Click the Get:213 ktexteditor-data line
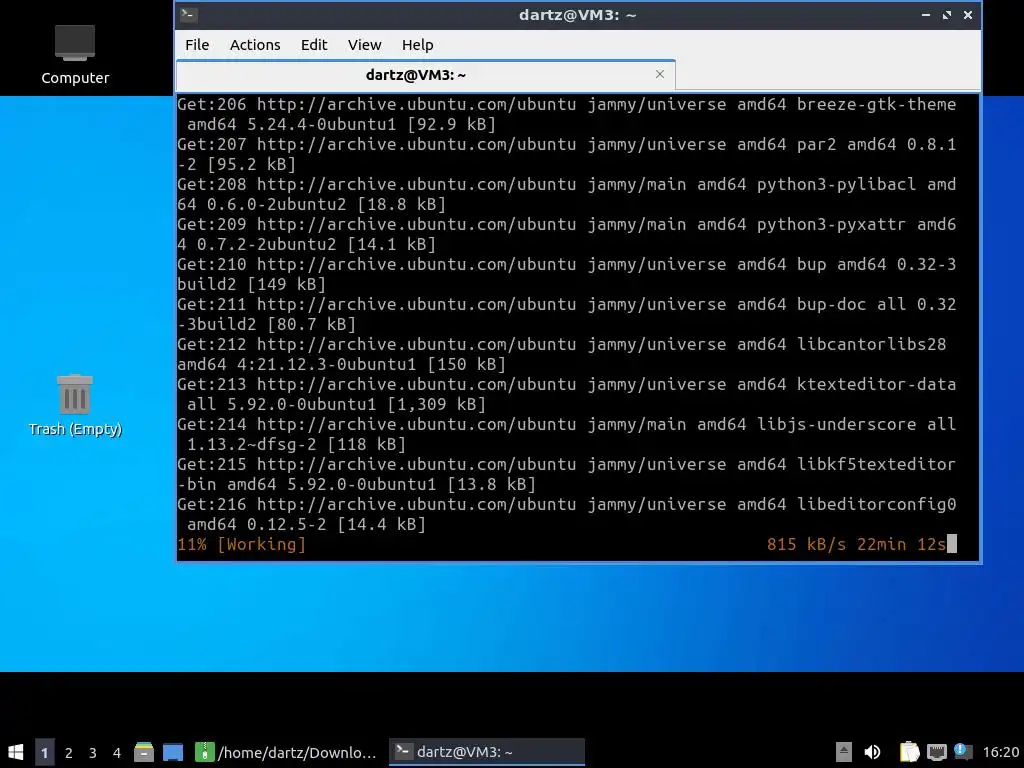Image resolution: width=1024 pixels, height=768 pixels. click(567, 394)
